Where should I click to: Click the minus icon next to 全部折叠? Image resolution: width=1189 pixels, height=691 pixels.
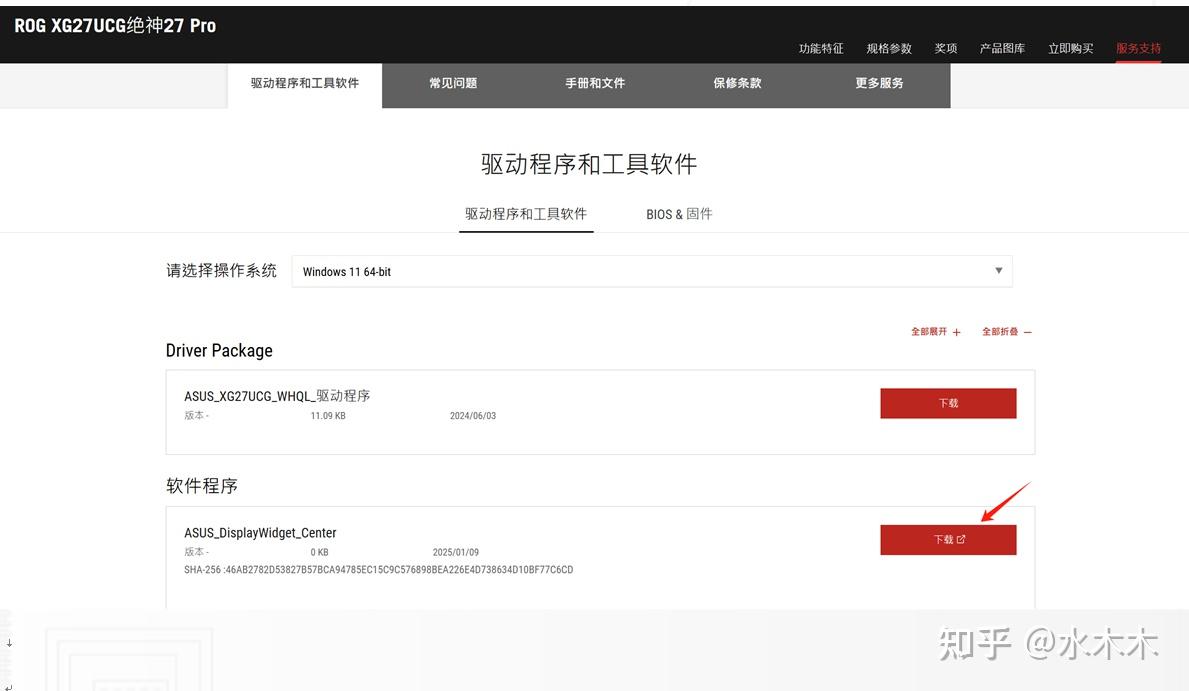[1030, 331]
